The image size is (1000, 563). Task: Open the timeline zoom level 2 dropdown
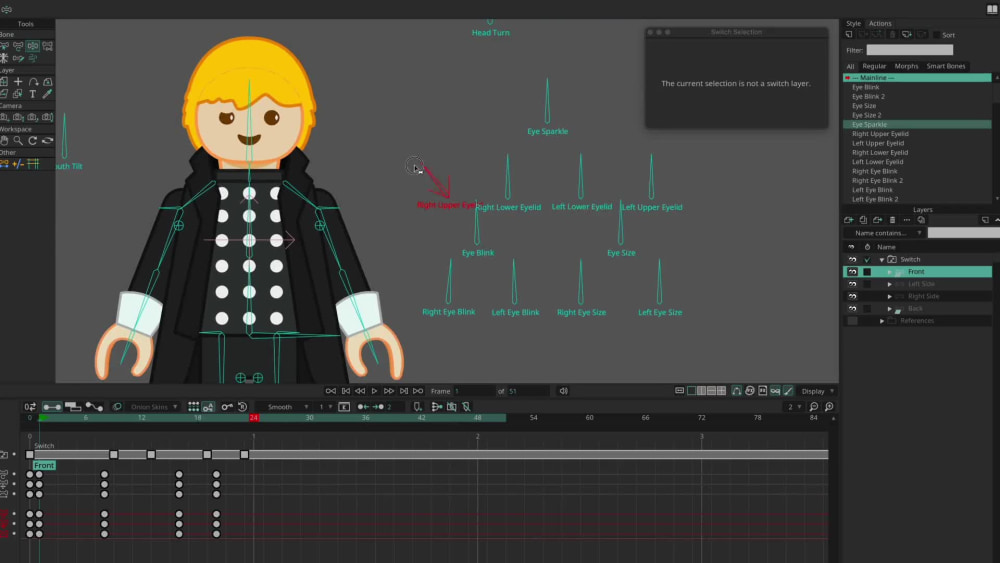tap(794, 407)
